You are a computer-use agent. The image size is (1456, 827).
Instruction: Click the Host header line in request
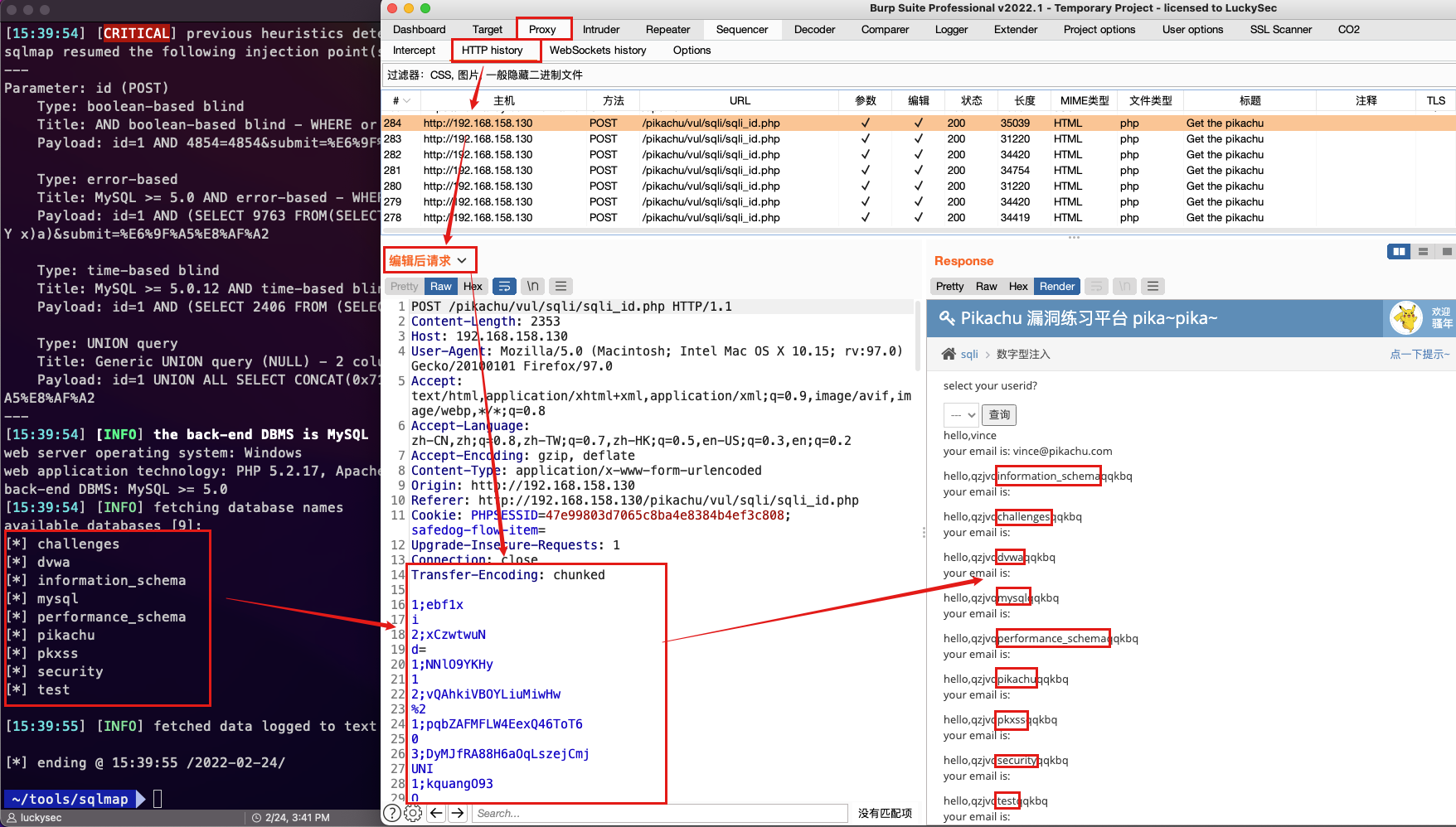point(489,336)
